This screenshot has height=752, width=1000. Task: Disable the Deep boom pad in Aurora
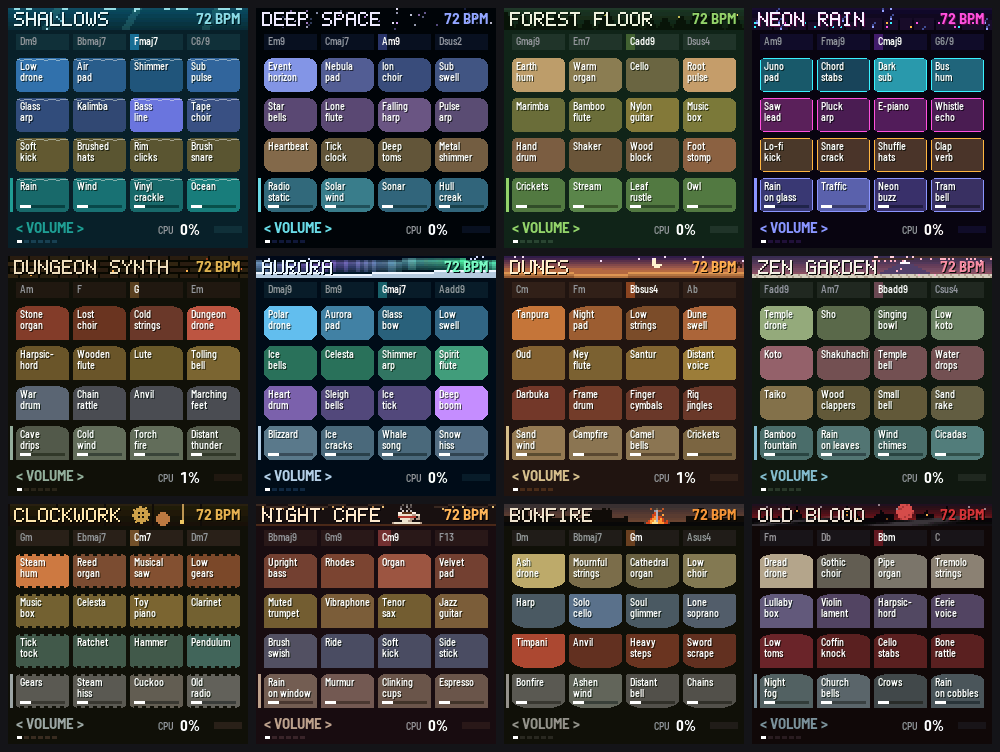(x=462, y=403)
